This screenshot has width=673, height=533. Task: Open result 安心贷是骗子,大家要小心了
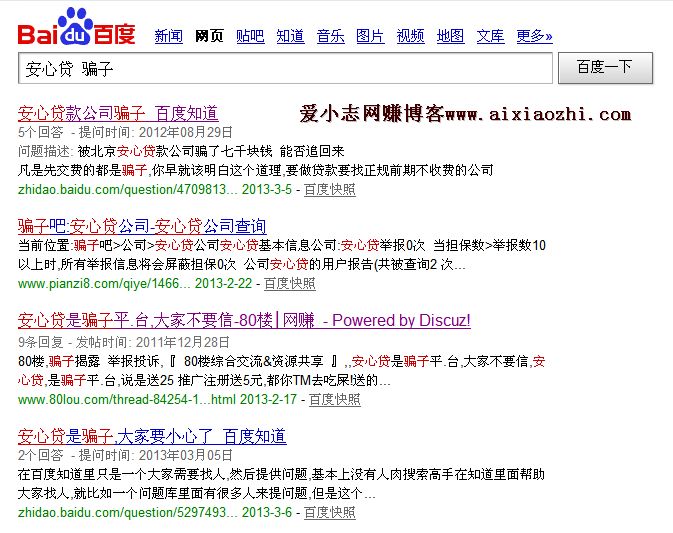[x=152, y=436]
